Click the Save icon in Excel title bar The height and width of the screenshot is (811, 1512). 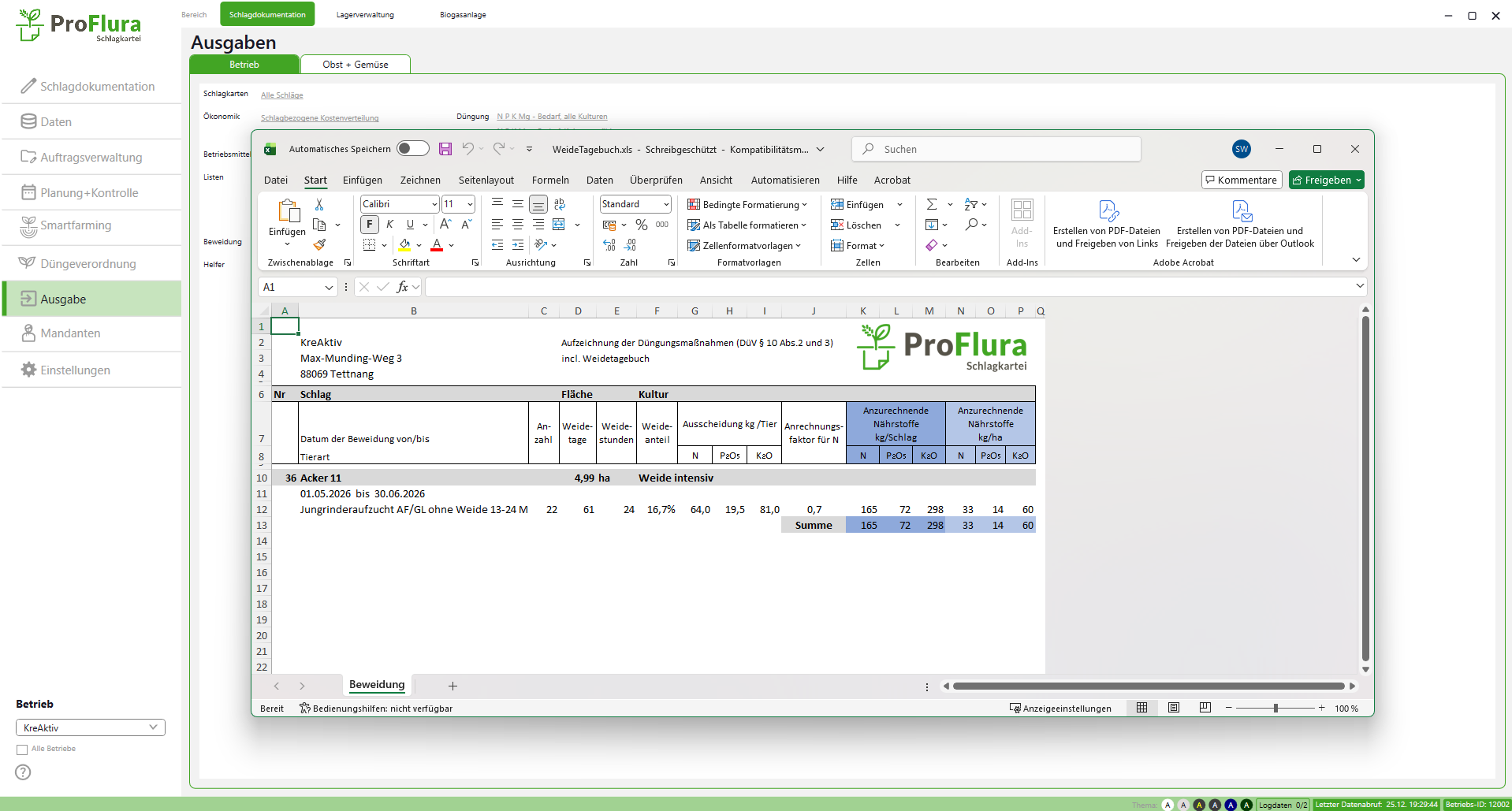point(445,149)
